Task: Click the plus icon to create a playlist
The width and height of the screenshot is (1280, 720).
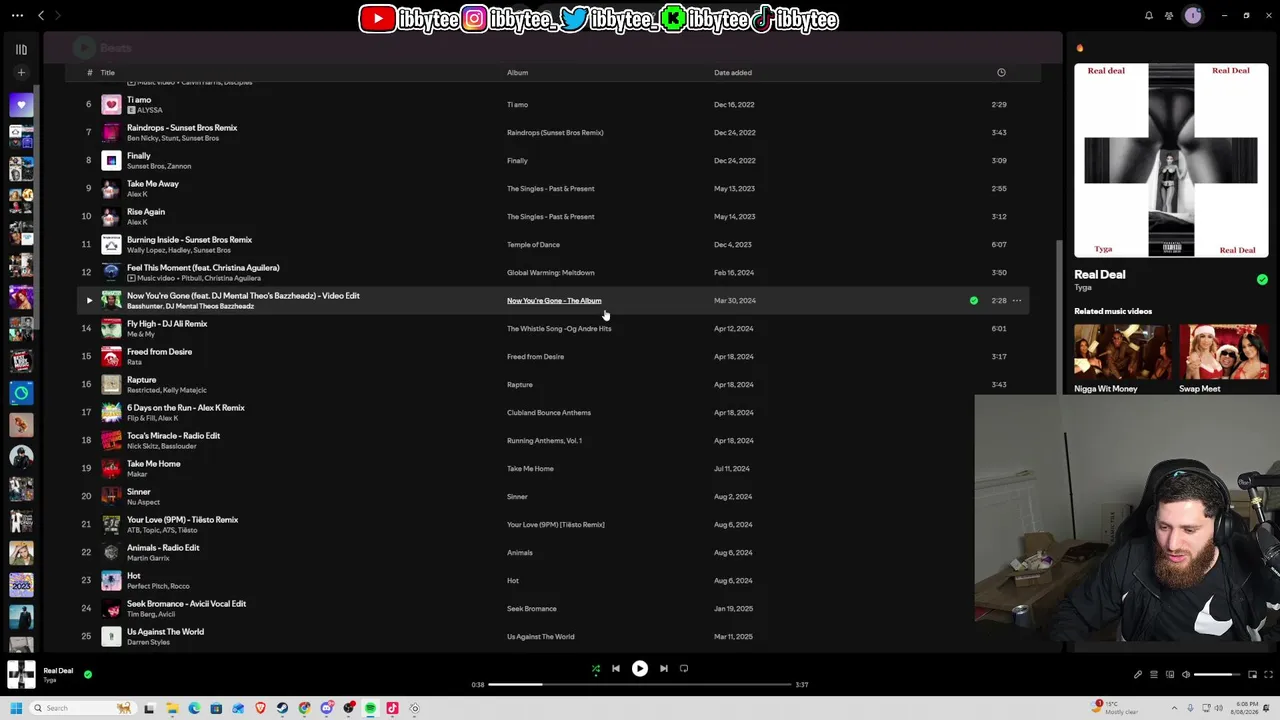Action: tap(21, 72)
